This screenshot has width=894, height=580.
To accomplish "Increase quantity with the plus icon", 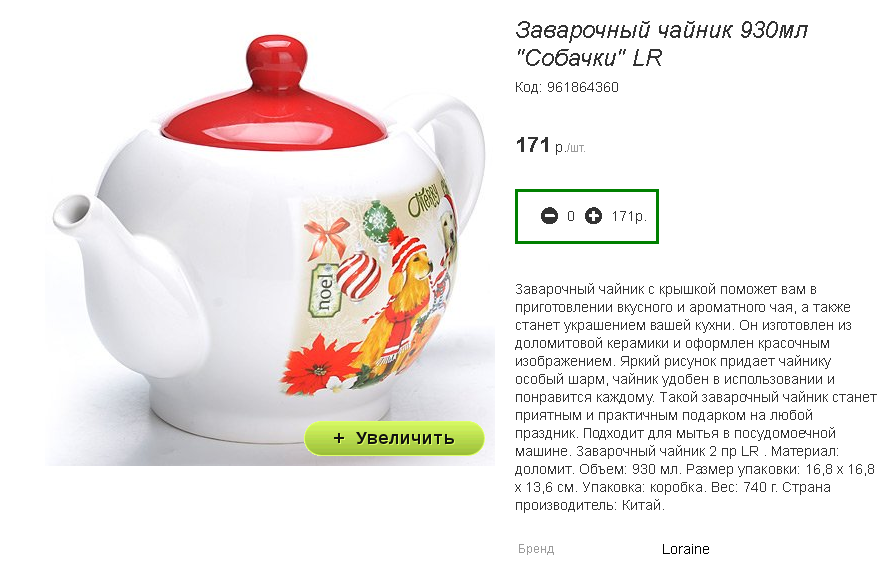I will [x=594, y=216].
